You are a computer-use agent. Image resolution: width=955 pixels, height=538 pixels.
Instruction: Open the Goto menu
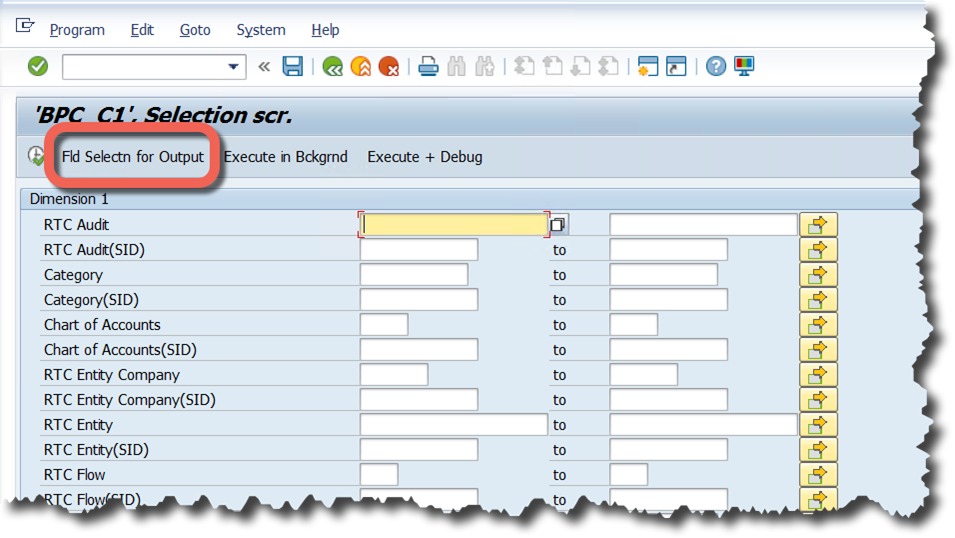195,30
